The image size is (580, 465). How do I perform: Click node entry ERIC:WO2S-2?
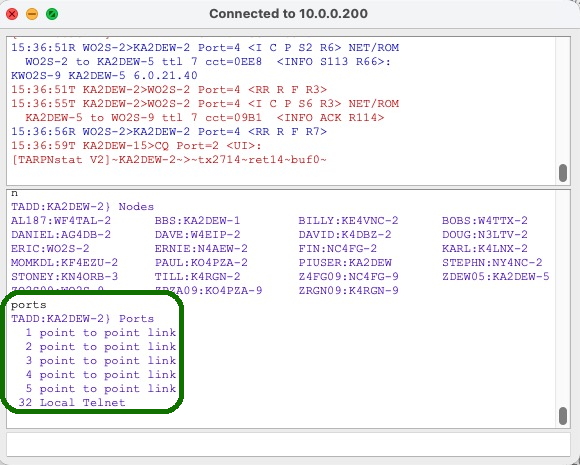[x=50, y=249]
